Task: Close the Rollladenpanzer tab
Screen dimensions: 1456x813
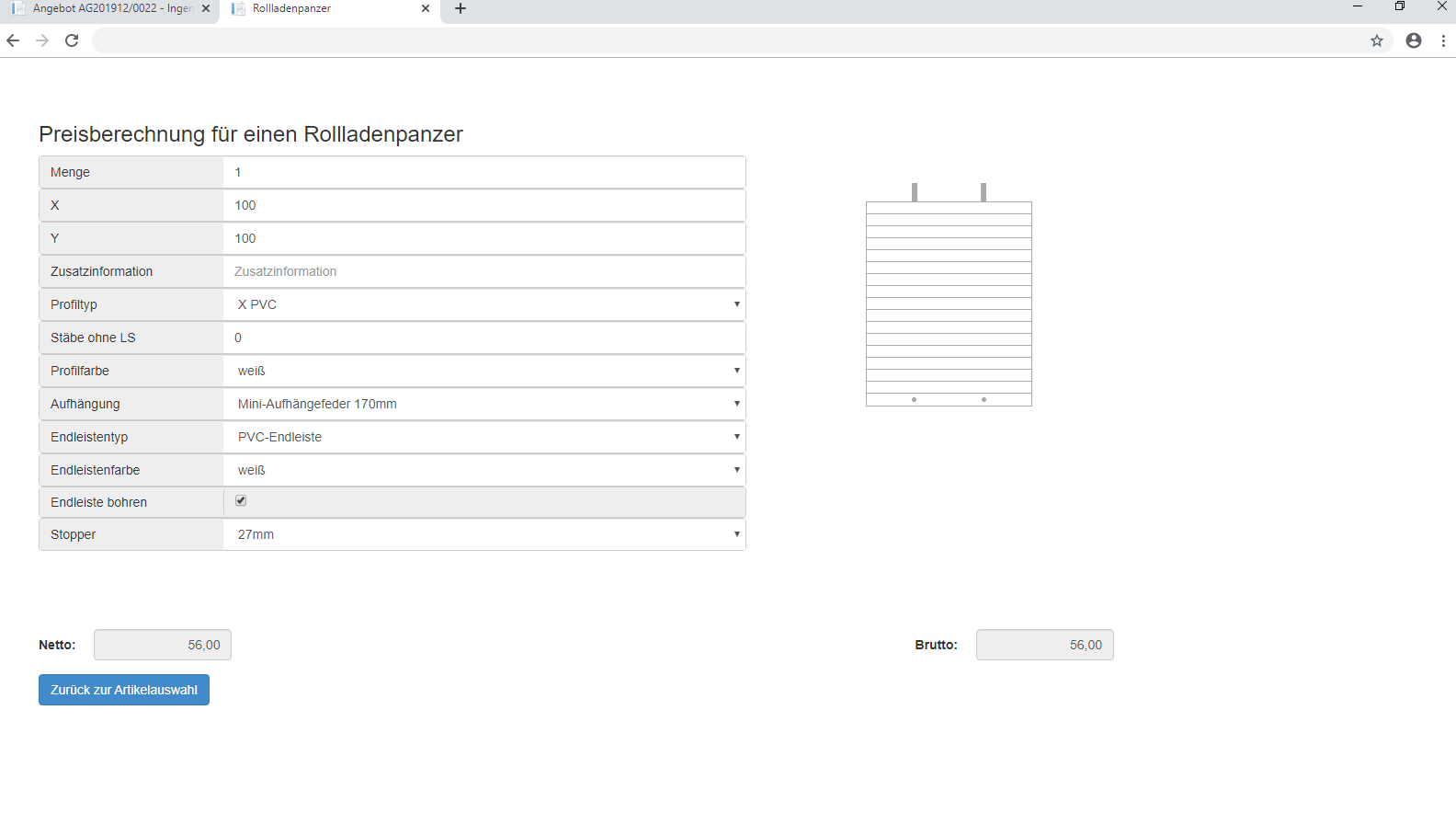Action: click(x=426, y=8)
